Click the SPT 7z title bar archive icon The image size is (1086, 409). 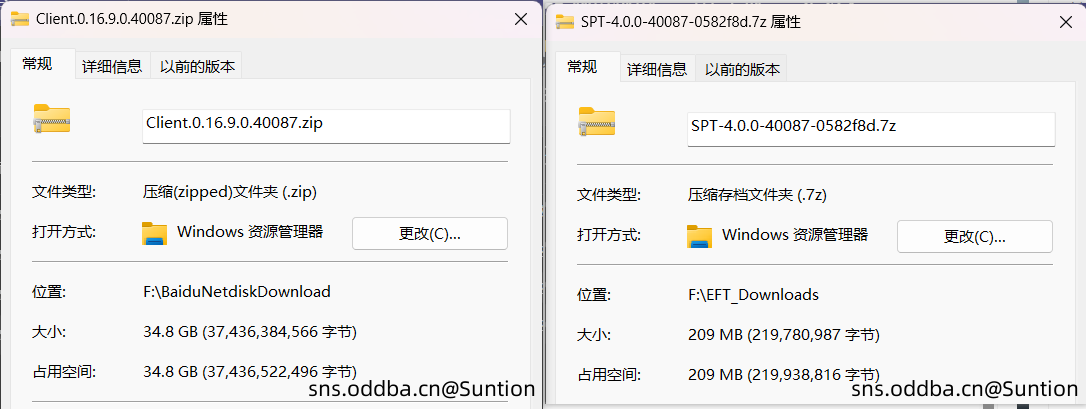click(565, 22)
